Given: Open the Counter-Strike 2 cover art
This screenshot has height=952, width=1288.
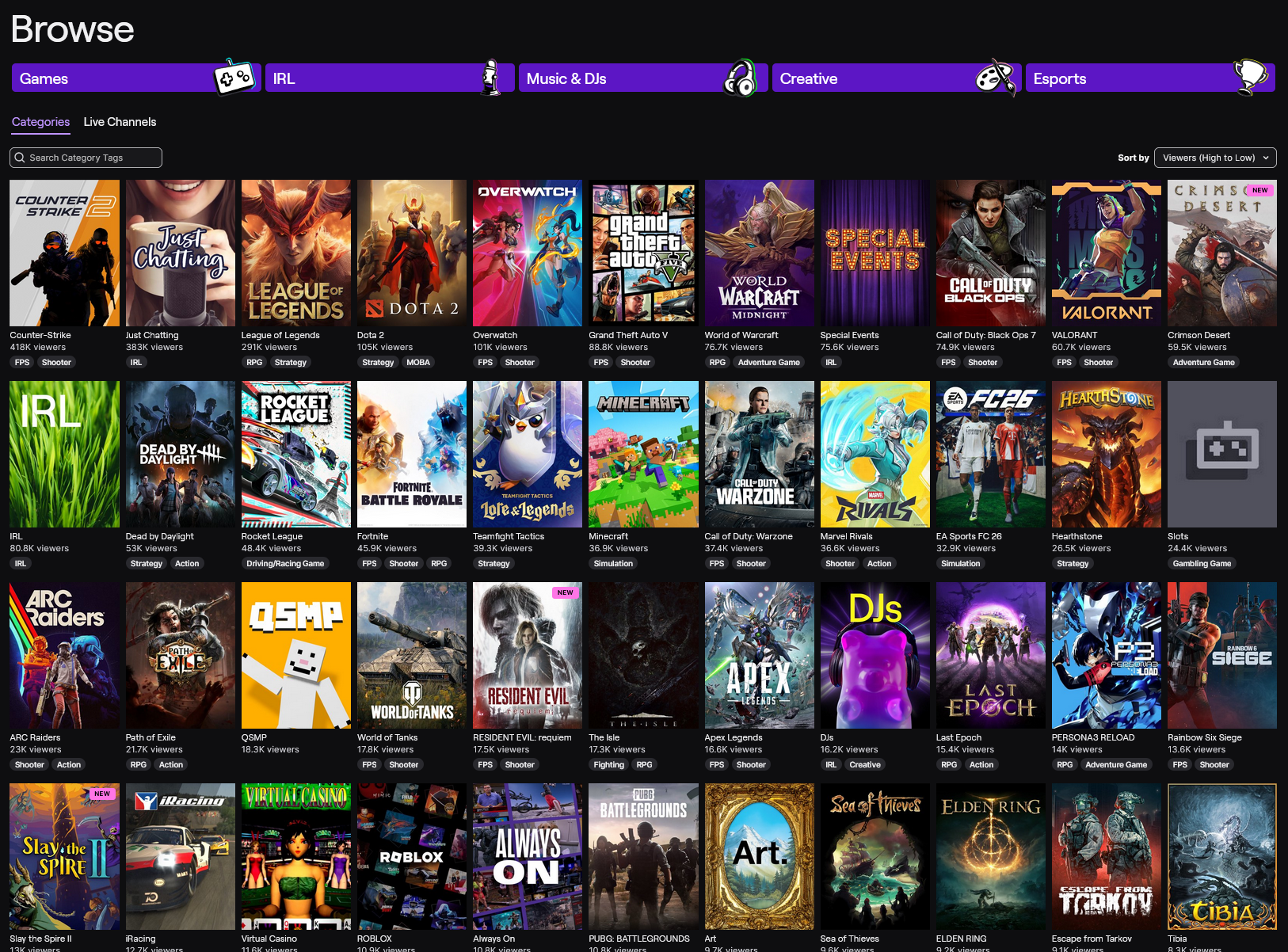Looking at the screenshot, I should pyautogui.click(x=64, y=253).
